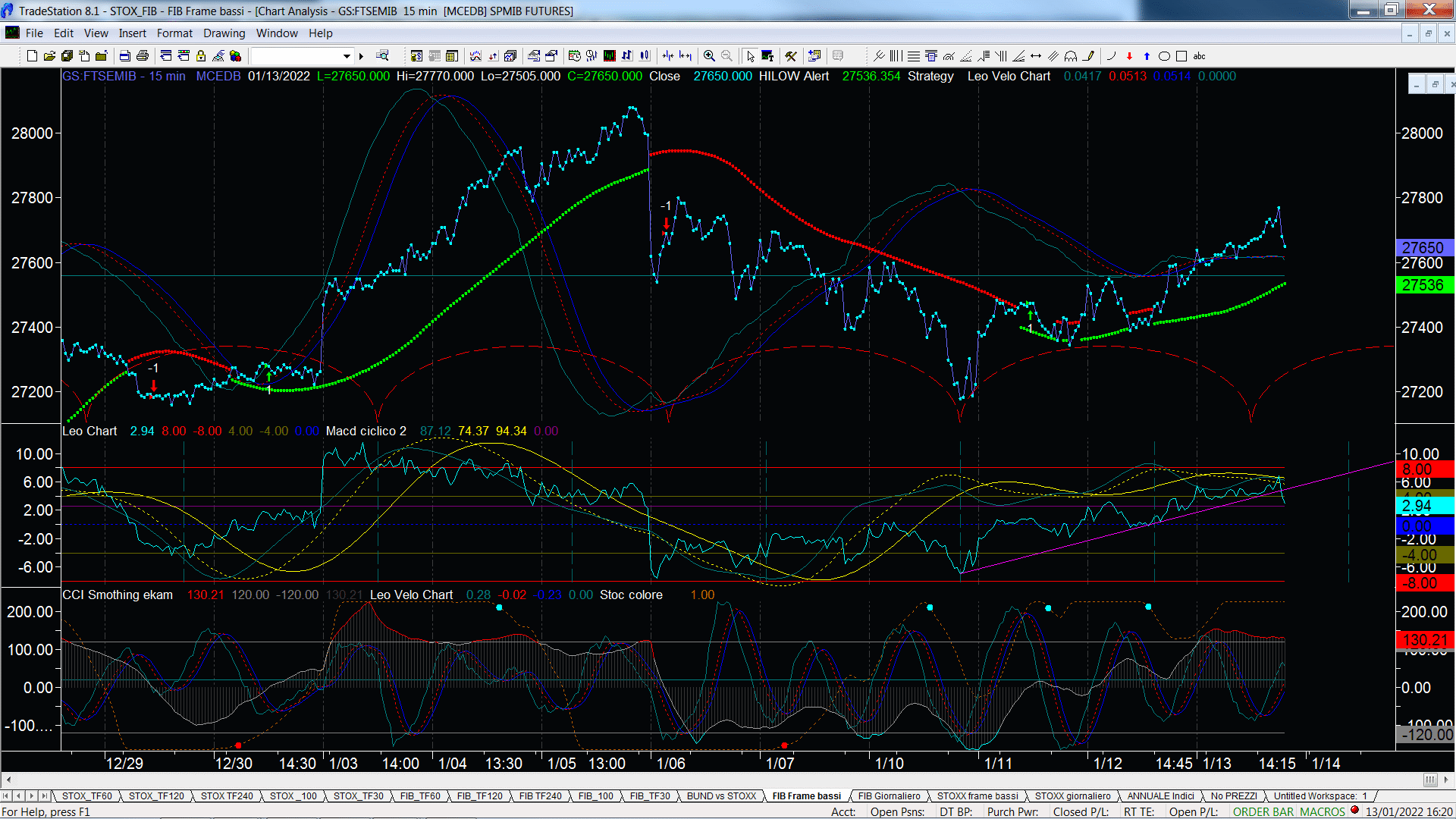
Task: Open the symbol combo box dropdown
Action: (347, 55)
